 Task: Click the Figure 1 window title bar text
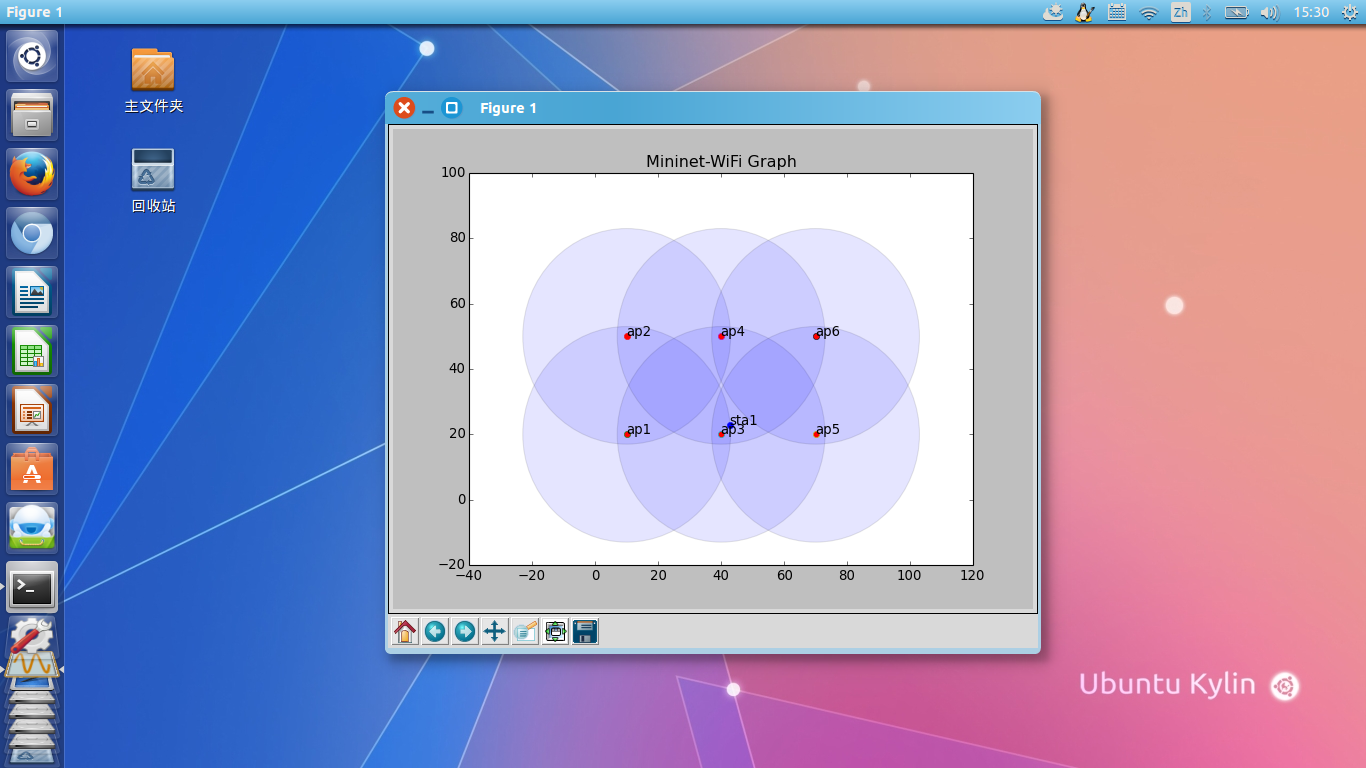tap(508, 108)
